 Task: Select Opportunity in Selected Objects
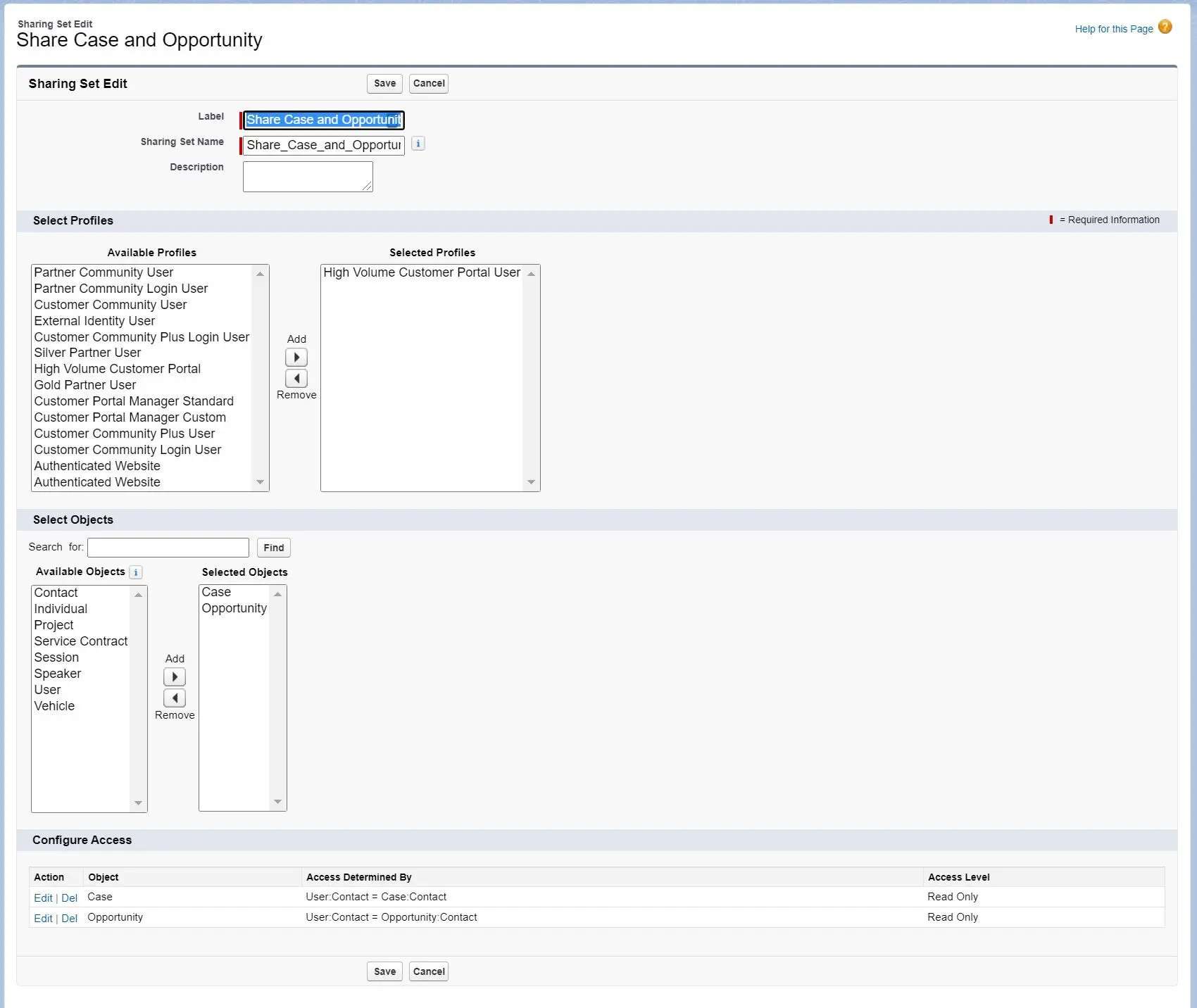[234, 608]
